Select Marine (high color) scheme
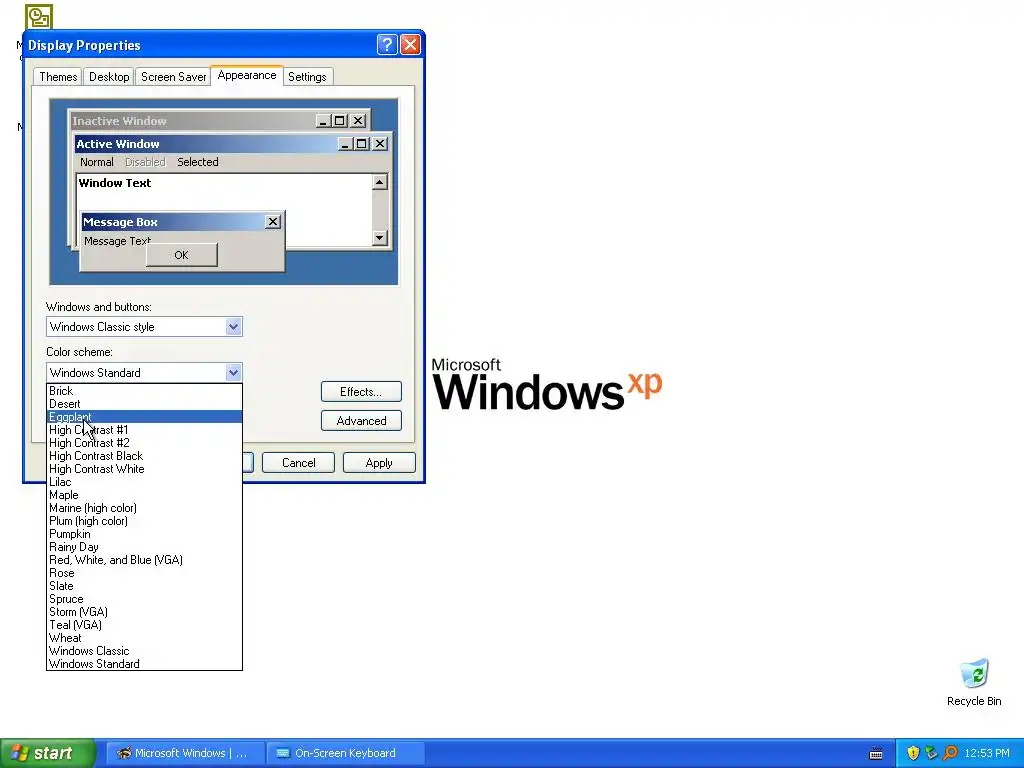The width and height of the screenshot is (1024, 768). click(144, 508)
